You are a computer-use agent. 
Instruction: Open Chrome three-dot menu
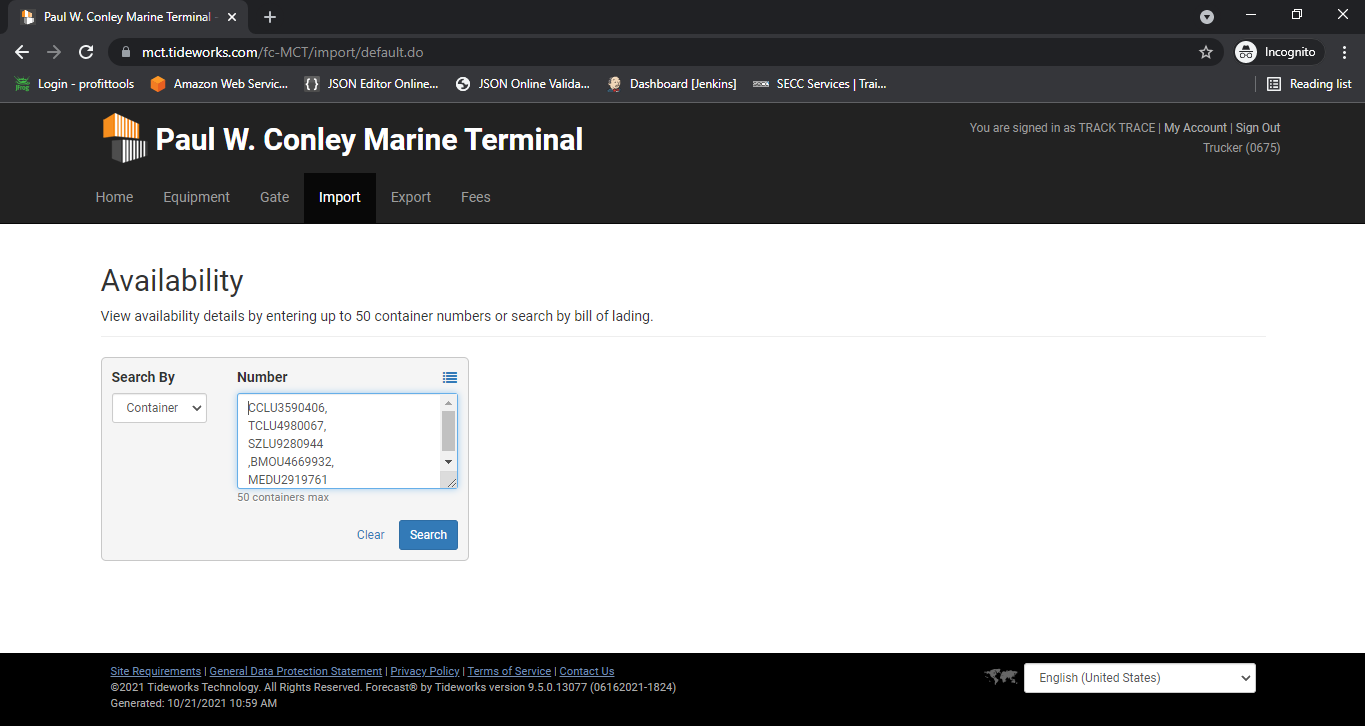[1344, 52]
